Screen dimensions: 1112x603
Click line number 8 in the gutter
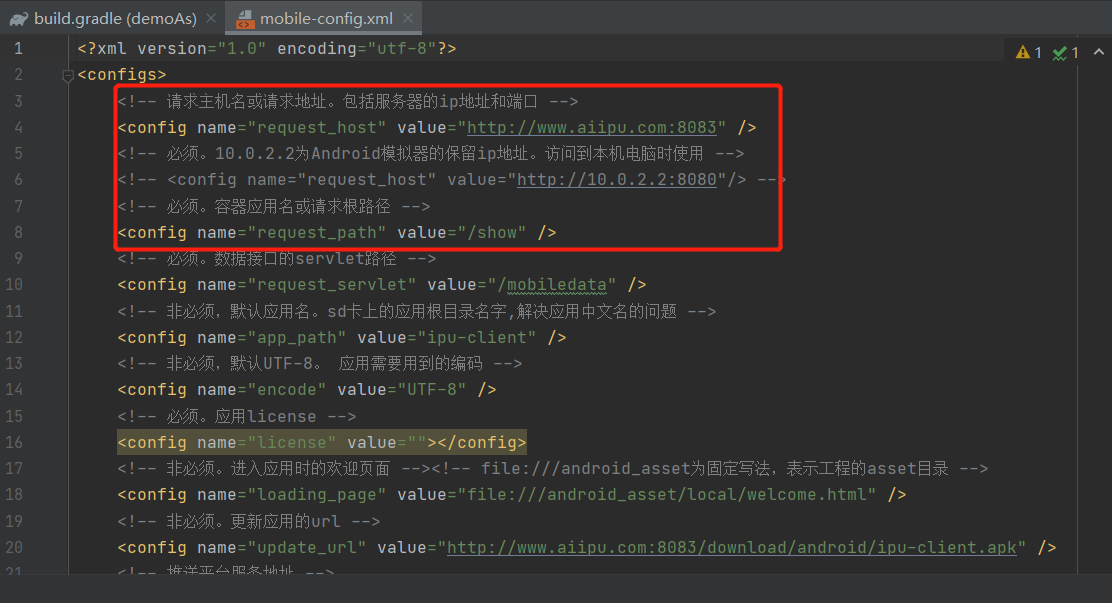tap(17, 232)
